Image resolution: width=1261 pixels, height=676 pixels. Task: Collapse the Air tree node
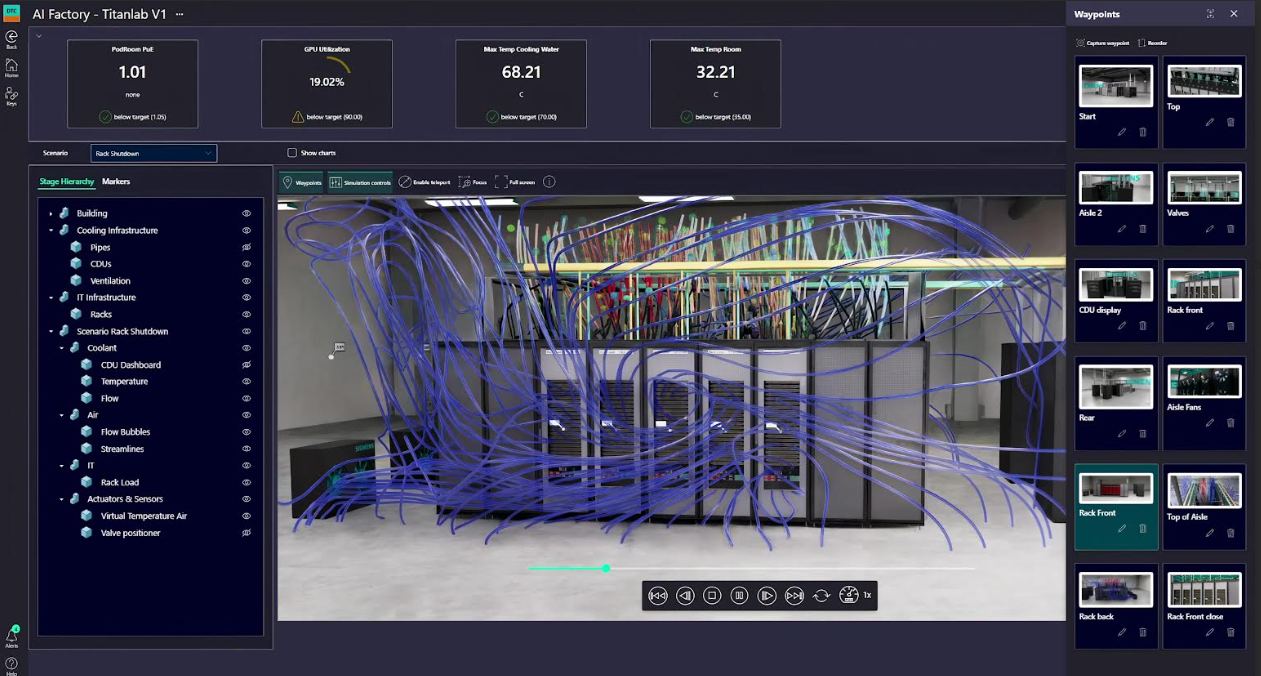[x=61, y=415]
